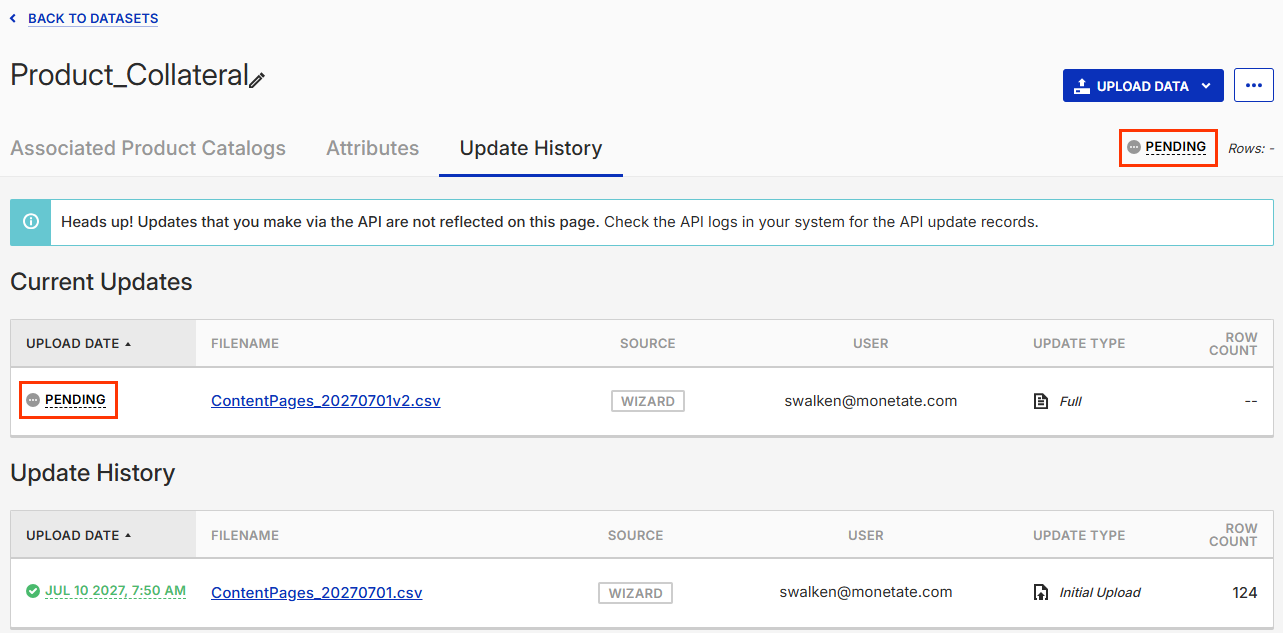Sort Update History table by Upload Date
Screen dimensions: 1283x633
pos(79,535)
